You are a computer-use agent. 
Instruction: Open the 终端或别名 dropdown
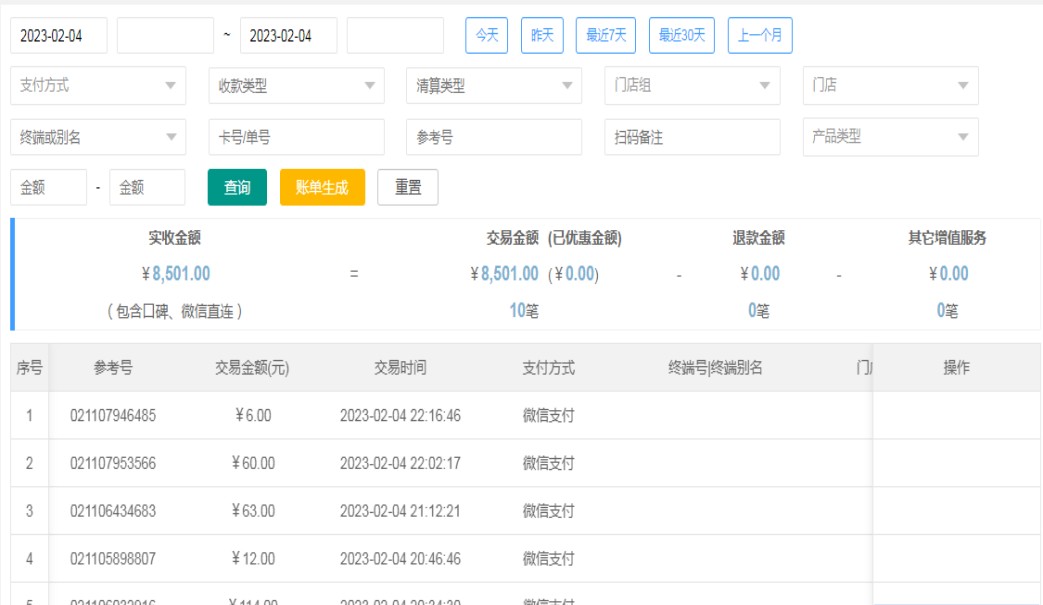(x=98, y=137)
